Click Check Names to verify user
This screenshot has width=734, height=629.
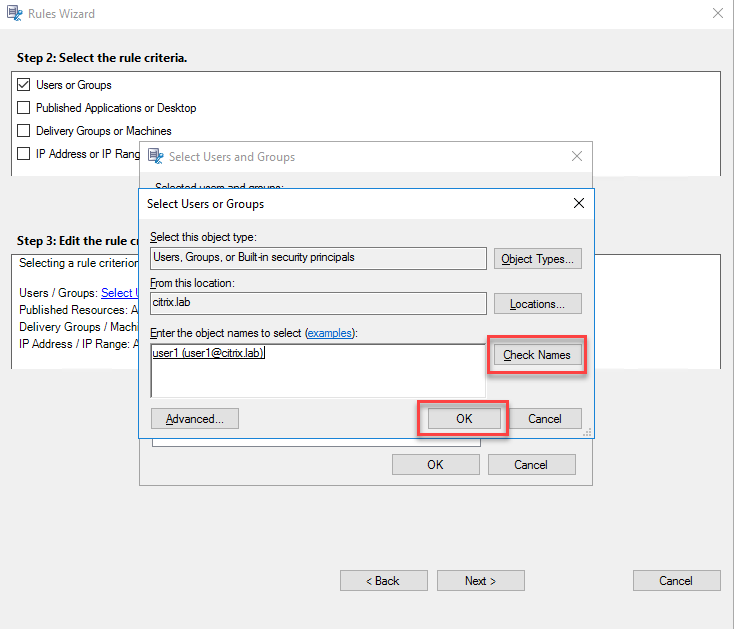pyautogui.click(x=537, y=355)
